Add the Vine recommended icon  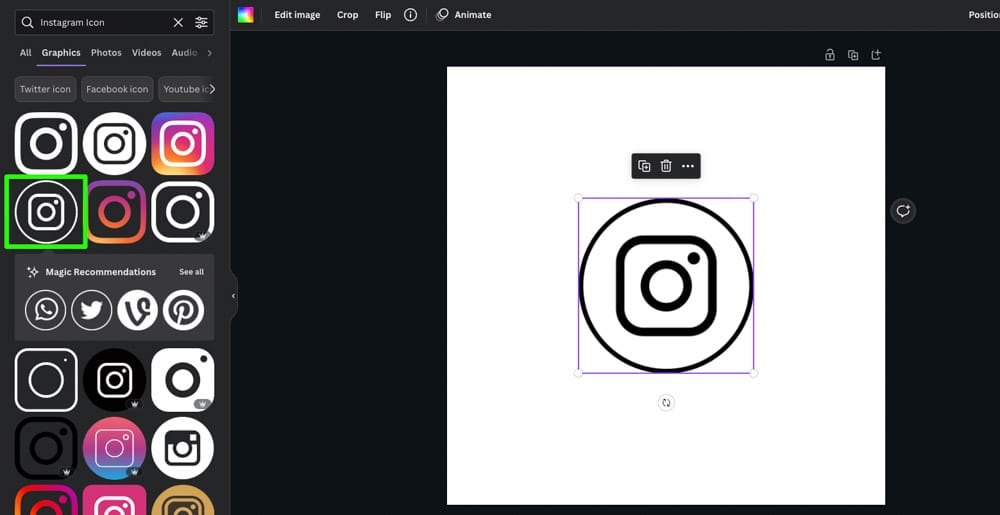point(137,310)
